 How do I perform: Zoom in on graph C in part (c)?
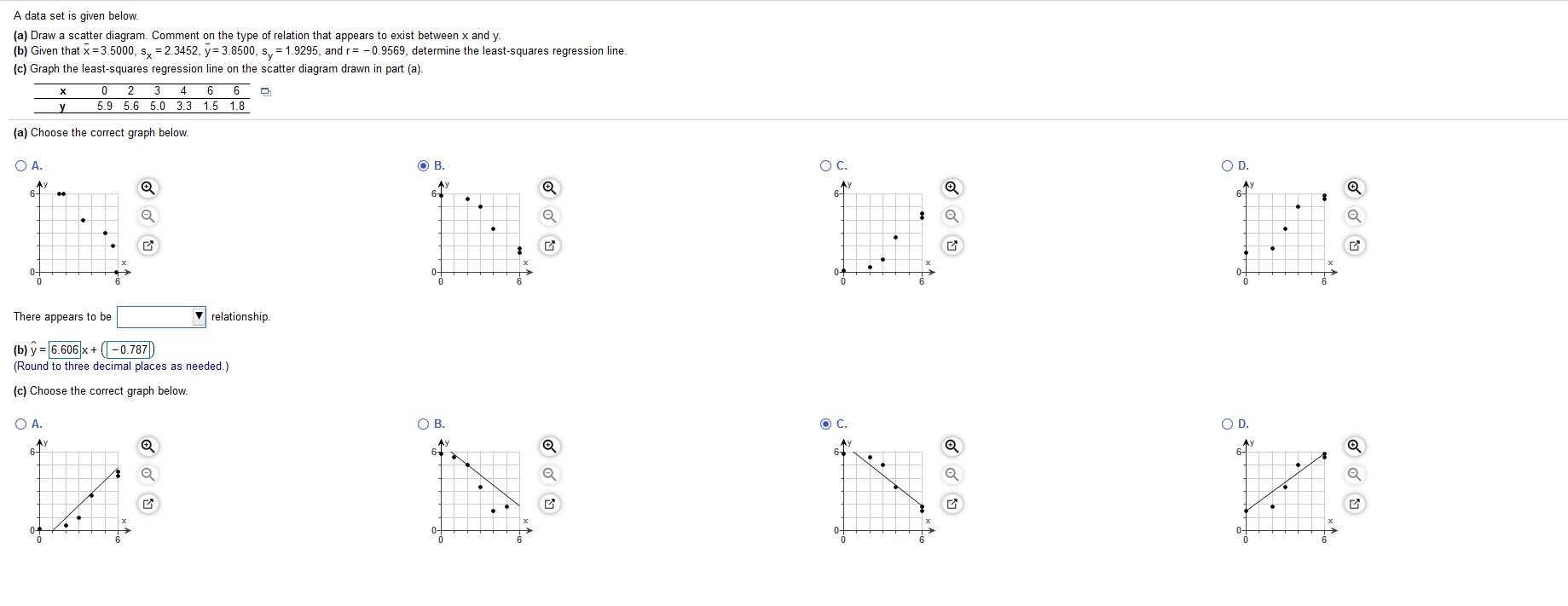tap(952, 446)
